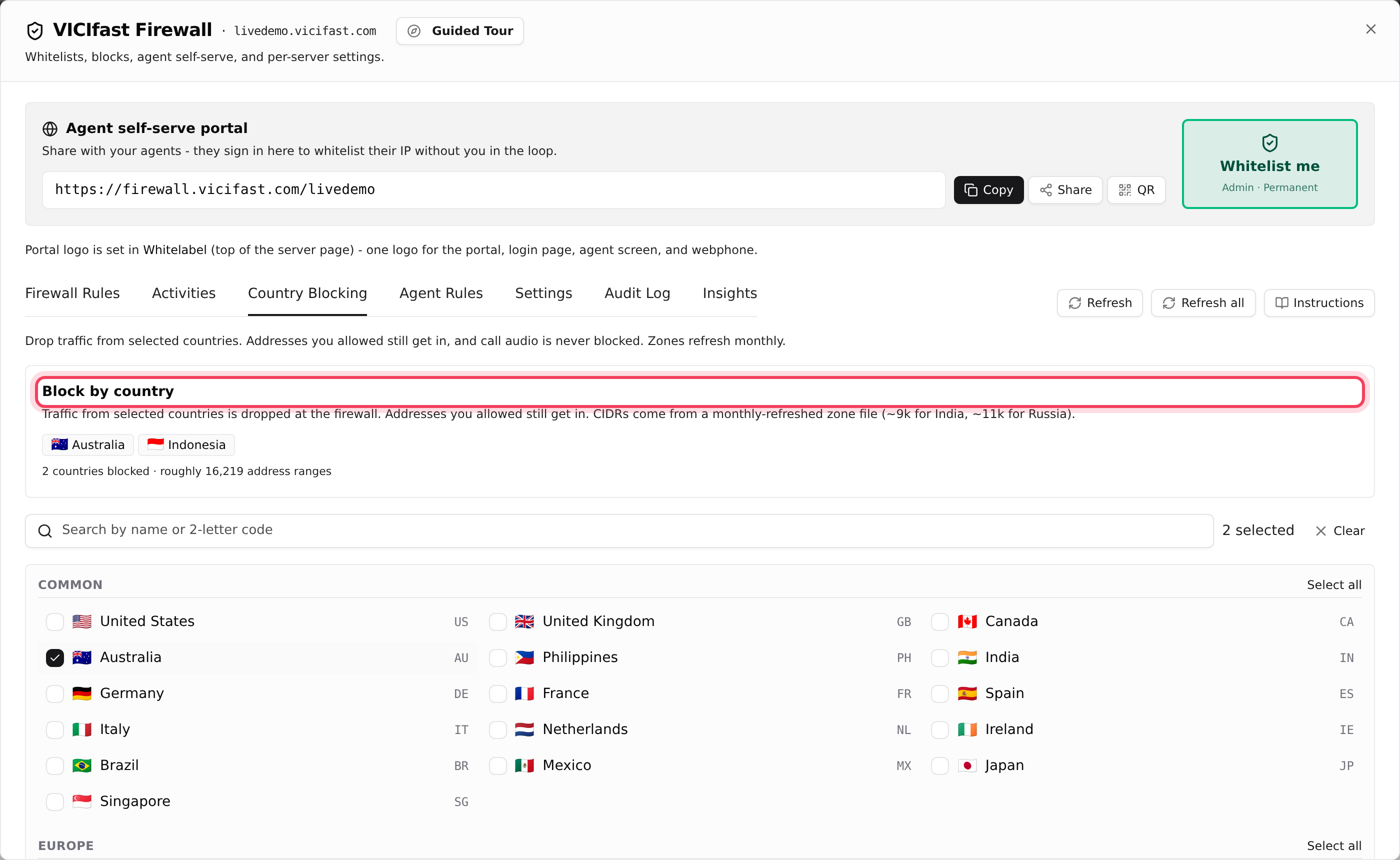Check the Singapore checkbox
This screenshot has height=860, width=1400.
(x=54, y=801)
